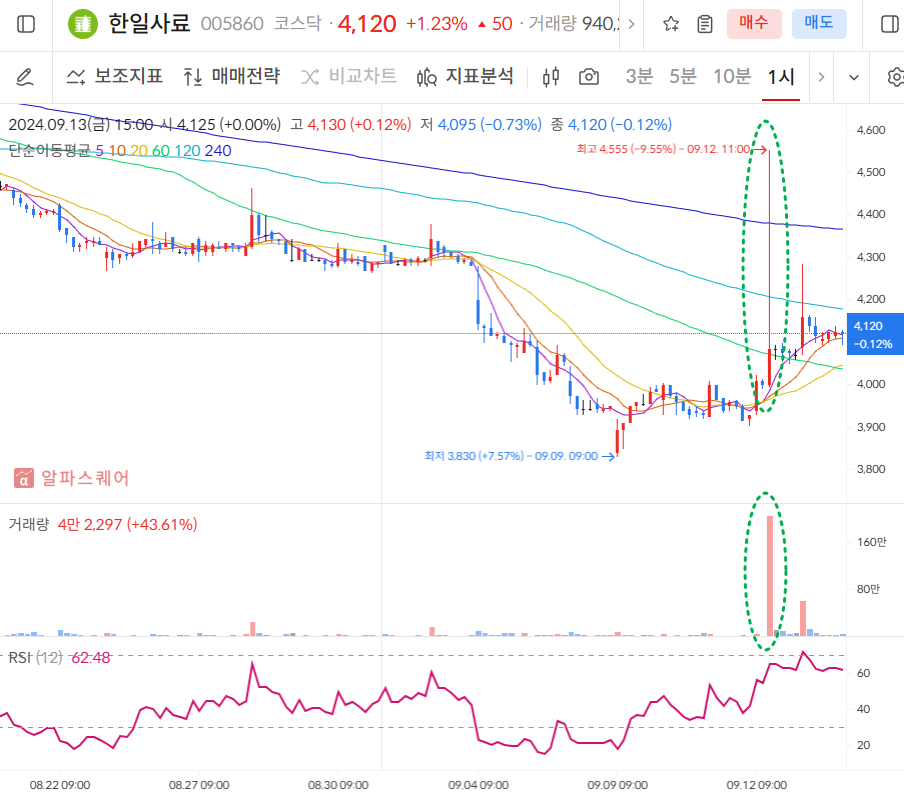Click the 160만 volume axis label
This screenshot has height=799, width=904.
point(871,542)
